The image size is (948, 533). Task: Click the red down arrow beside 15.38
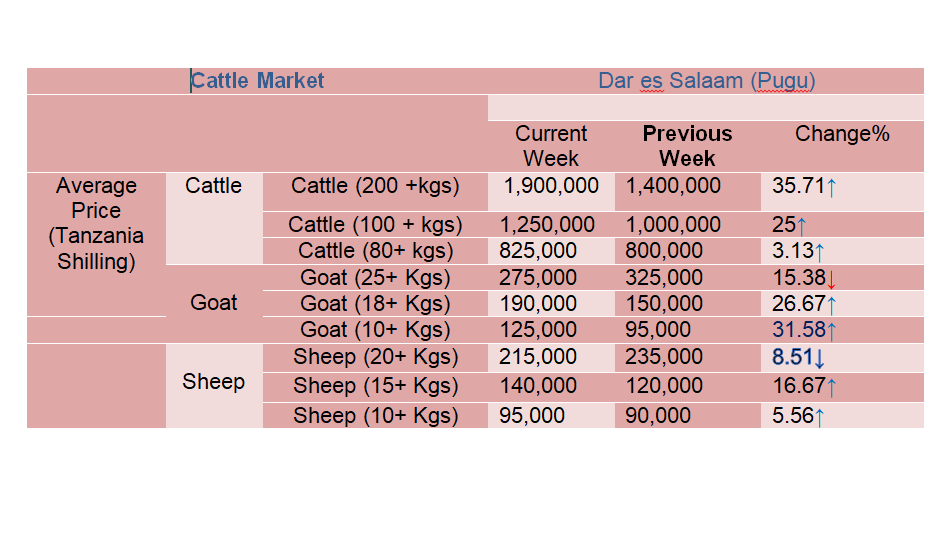[832, 279]
